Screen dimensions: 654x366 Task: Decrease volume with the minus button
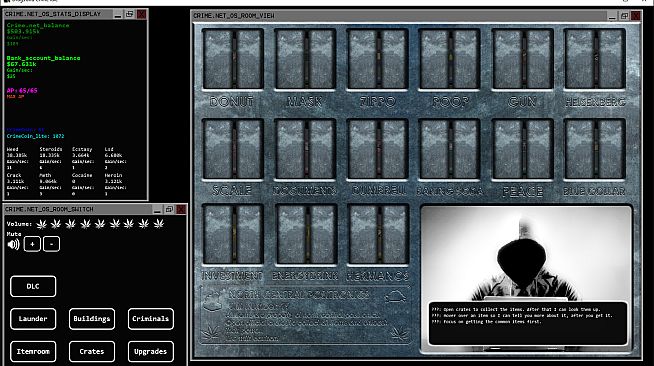(x=51, y=244)
